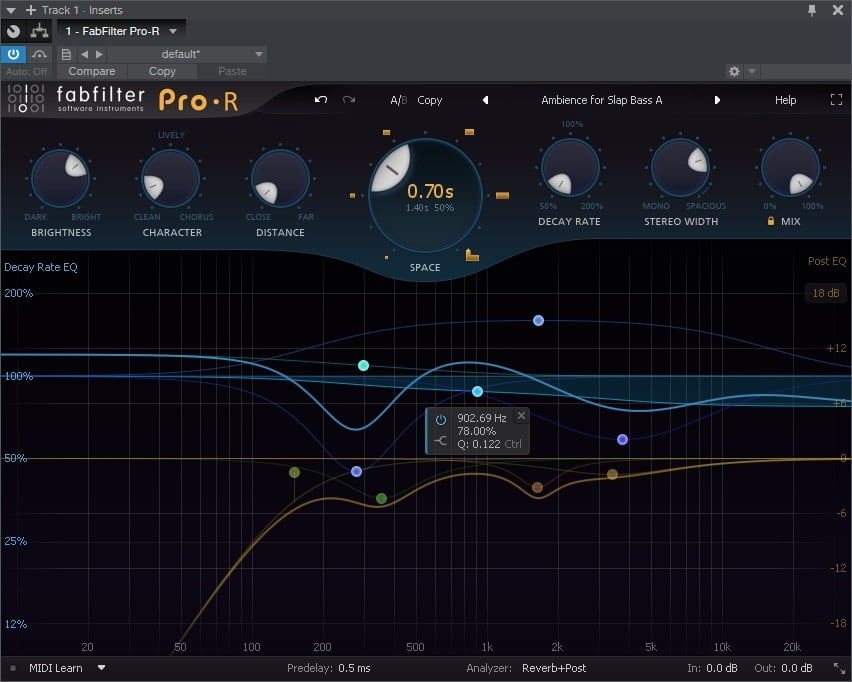Select the light blue EQ band point near 1k
This screenshot has height=682, width=852.
coord(477,391)
